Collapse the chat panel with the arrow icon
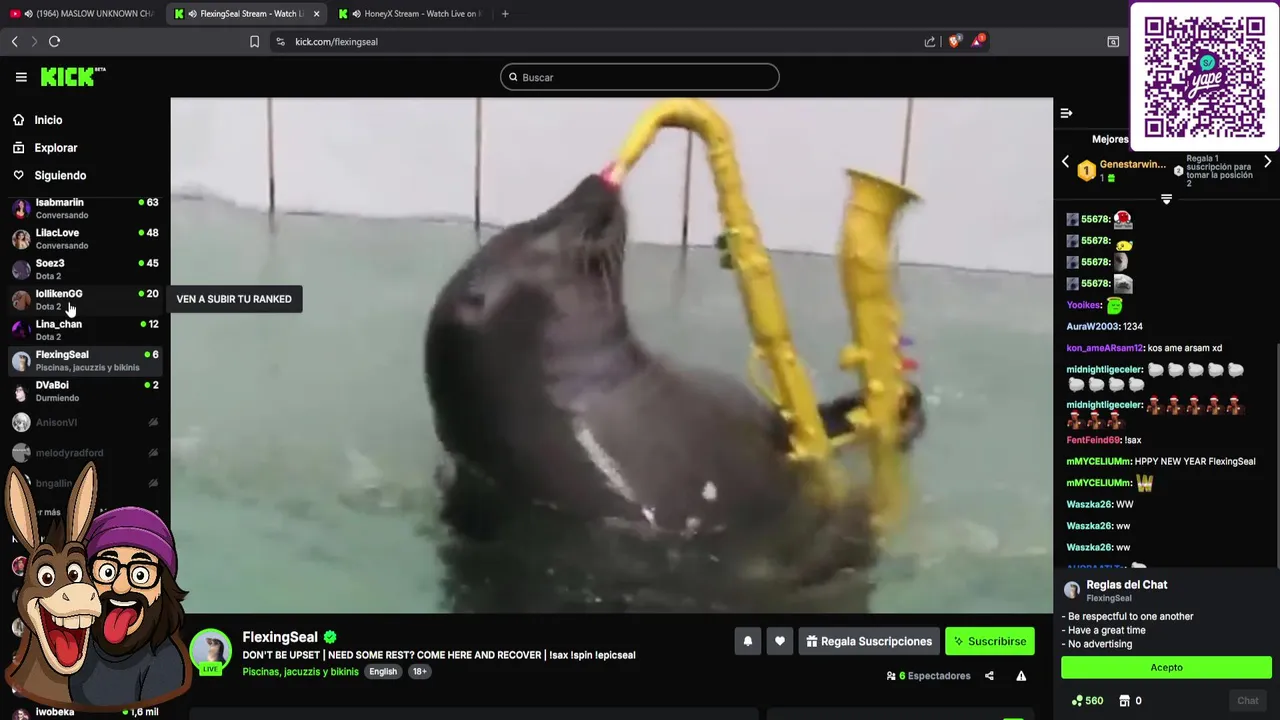This screenshot has height=720, width=1280. point(1066,113)
